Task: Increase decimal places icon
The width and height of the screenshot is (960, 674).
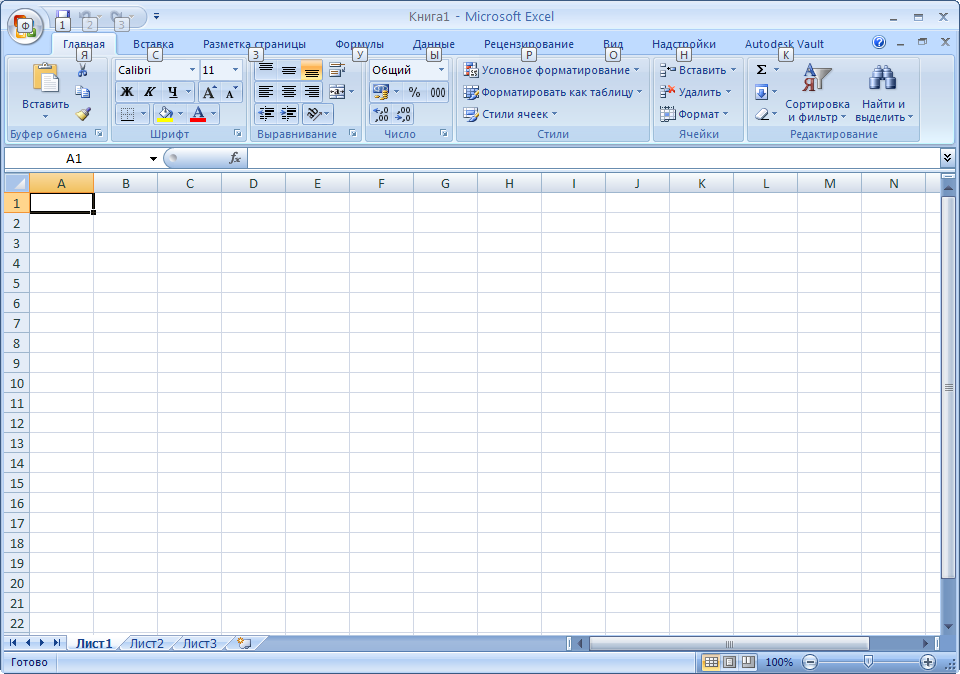Action: (x=380, y=114)
